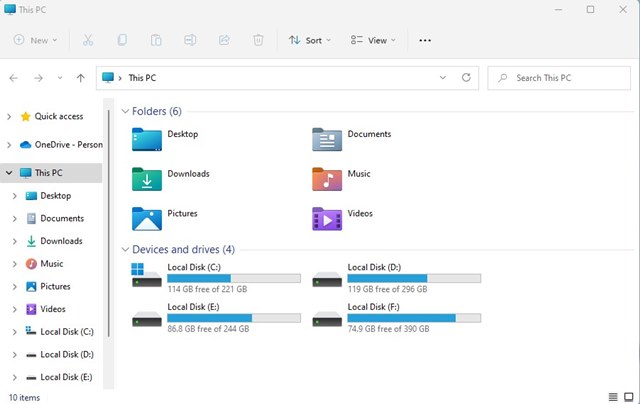
Task: Go up one level with up arrow
Action: (x=81, y=78)
